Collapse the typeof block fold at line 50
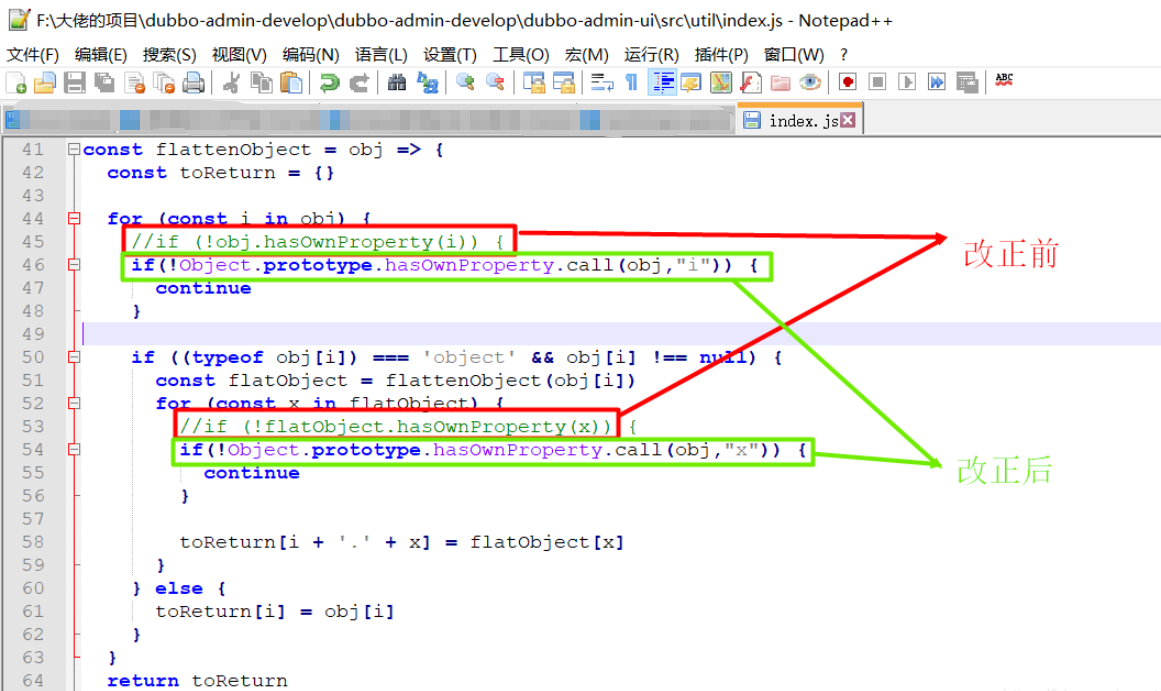Image resolution: width=1161 pixels, height=691 pixels. pos(74,357)
